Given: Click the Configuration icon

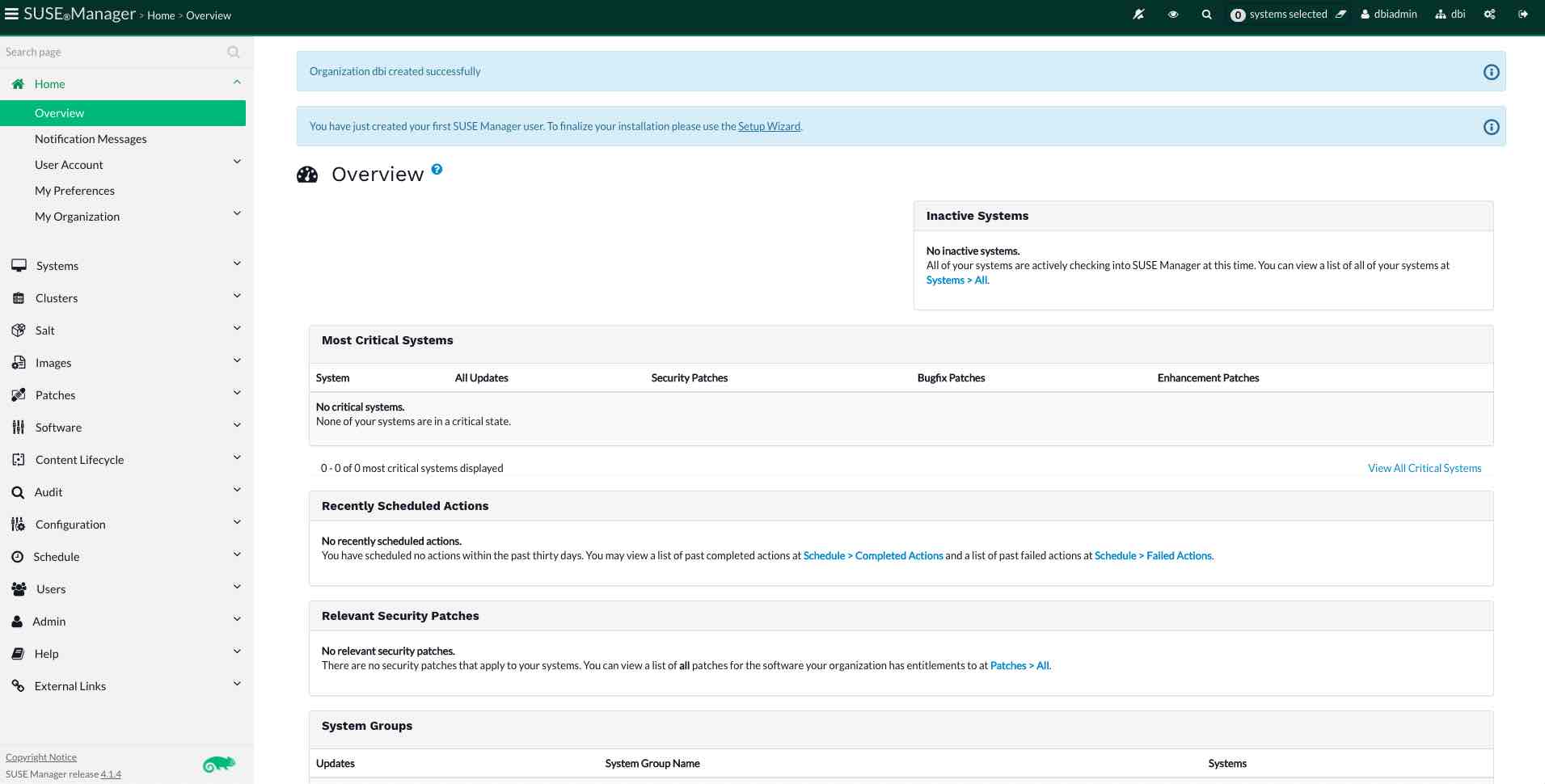Looking at the screenshot, I should (x=19, y=524).
